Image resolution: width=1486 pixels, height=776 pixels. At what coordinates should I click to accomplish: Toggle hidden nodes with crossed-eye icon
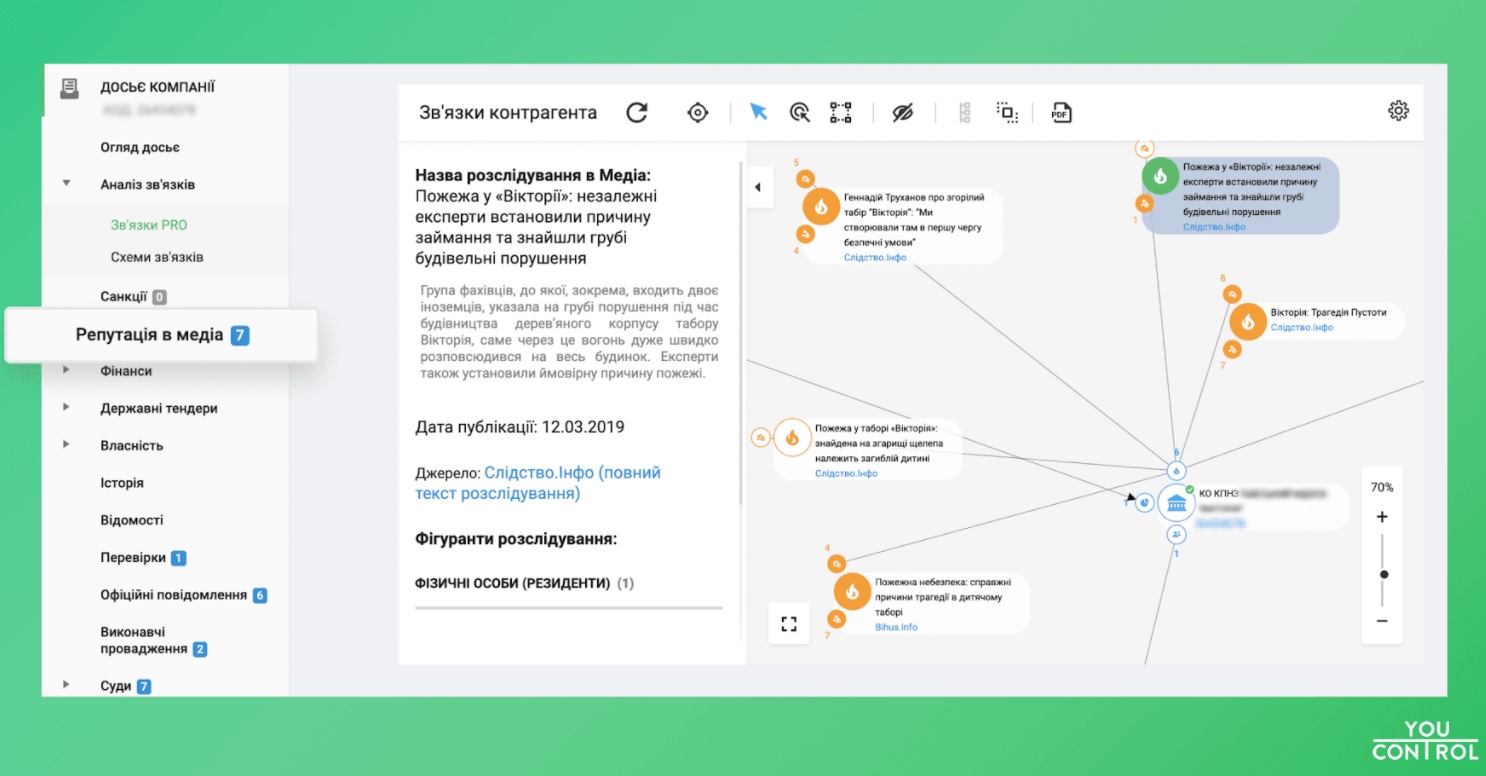(903, 112)
